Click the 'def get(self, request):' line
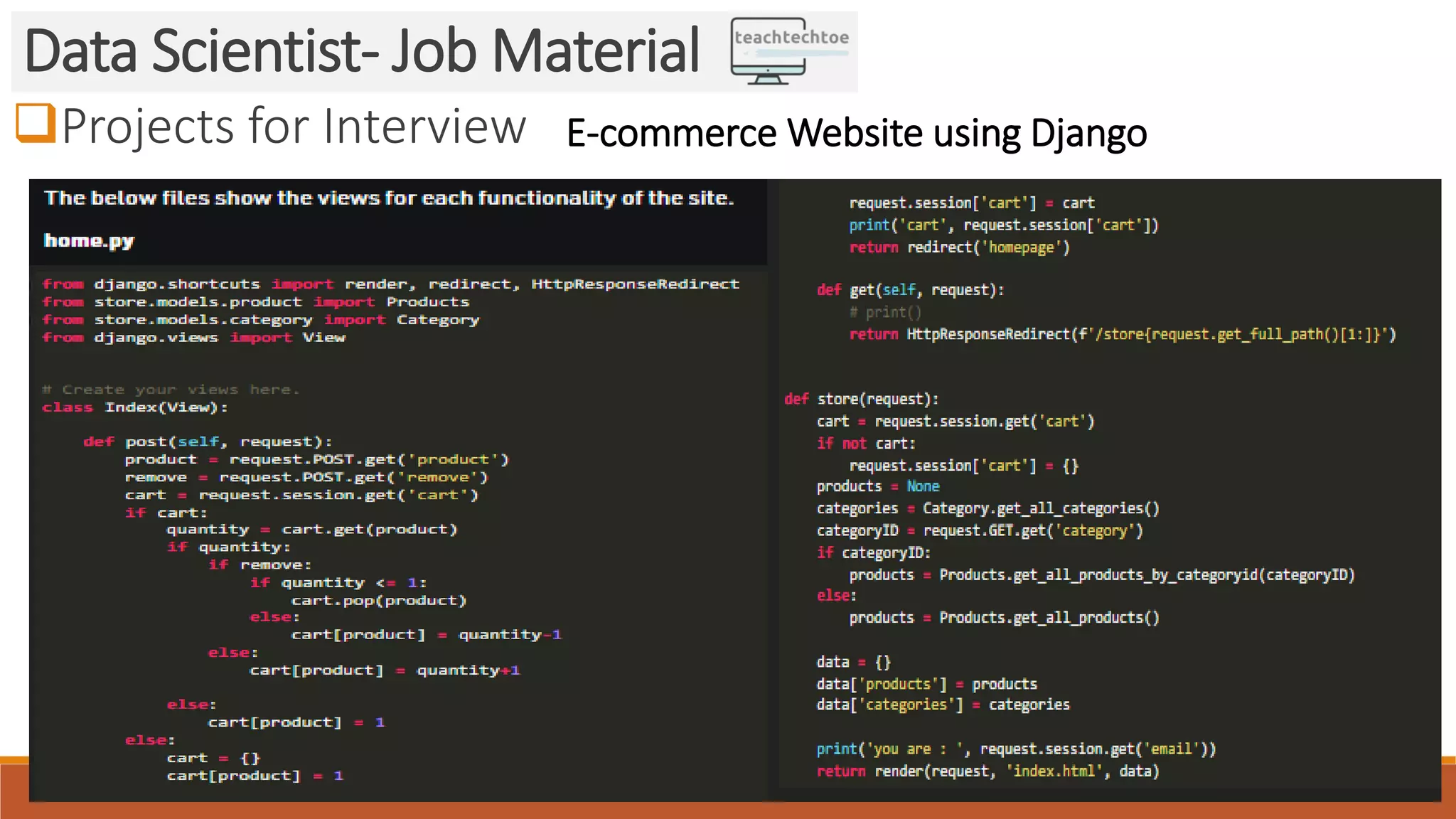This screenshot has width=1456, height=819. (911, 290)
